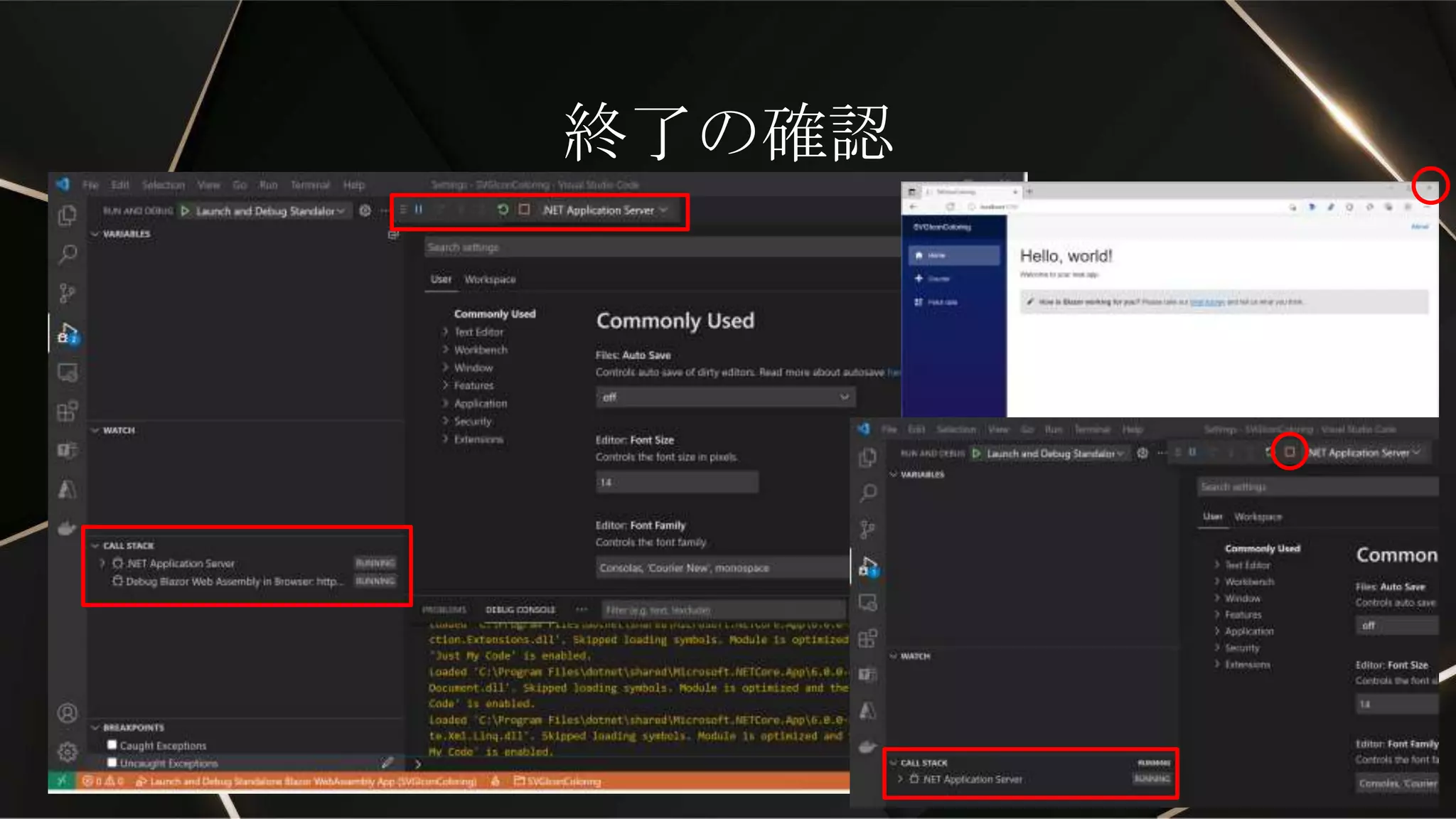This screenshot has height=819, width=1456.
Task: Open the Extensions view icon
Action: (68, 412)
